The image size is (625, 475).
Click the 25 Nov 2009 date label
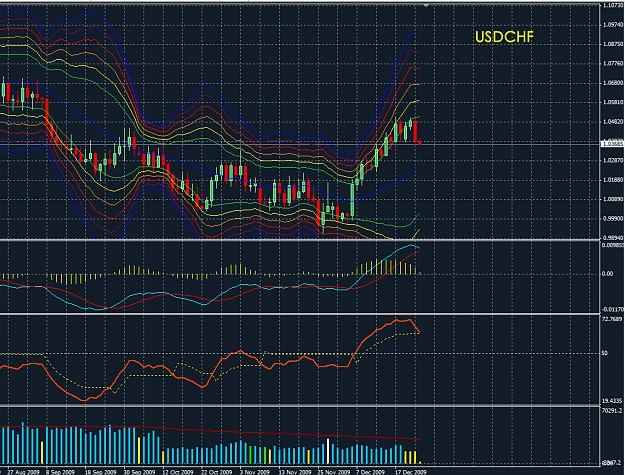click(333, 472)
